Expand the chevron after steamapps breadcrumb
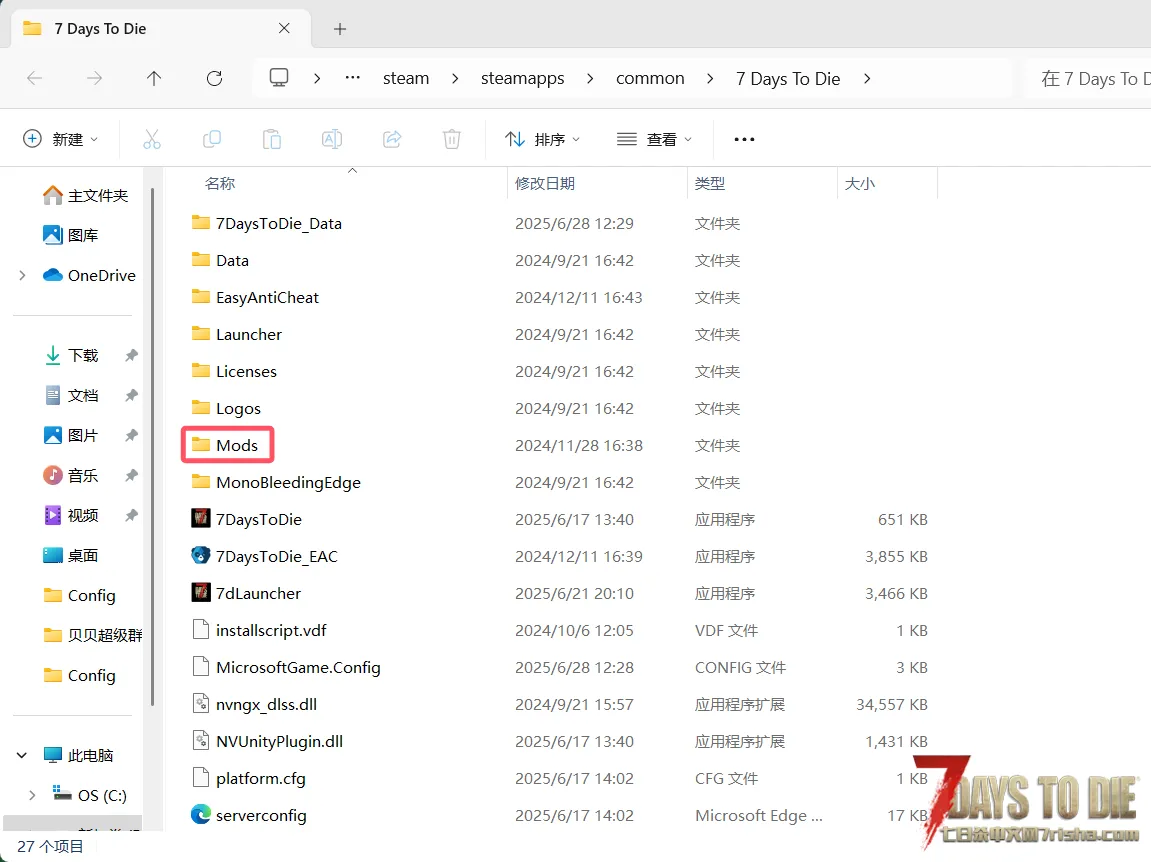 [x=590, y=78]
